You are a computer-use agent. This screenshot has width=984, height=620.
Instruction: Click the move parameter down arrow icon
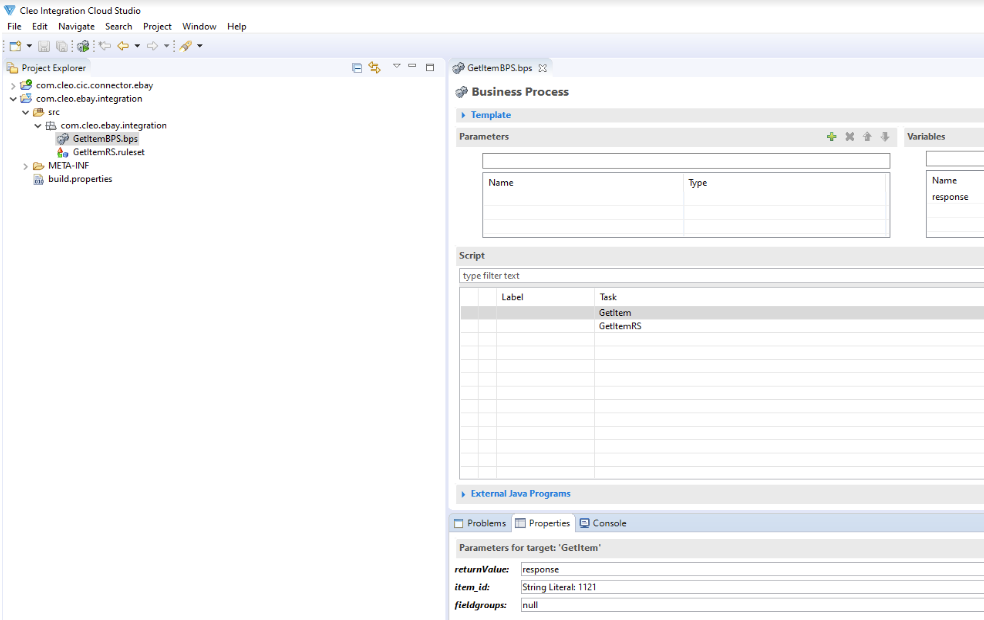click(885, 137)
